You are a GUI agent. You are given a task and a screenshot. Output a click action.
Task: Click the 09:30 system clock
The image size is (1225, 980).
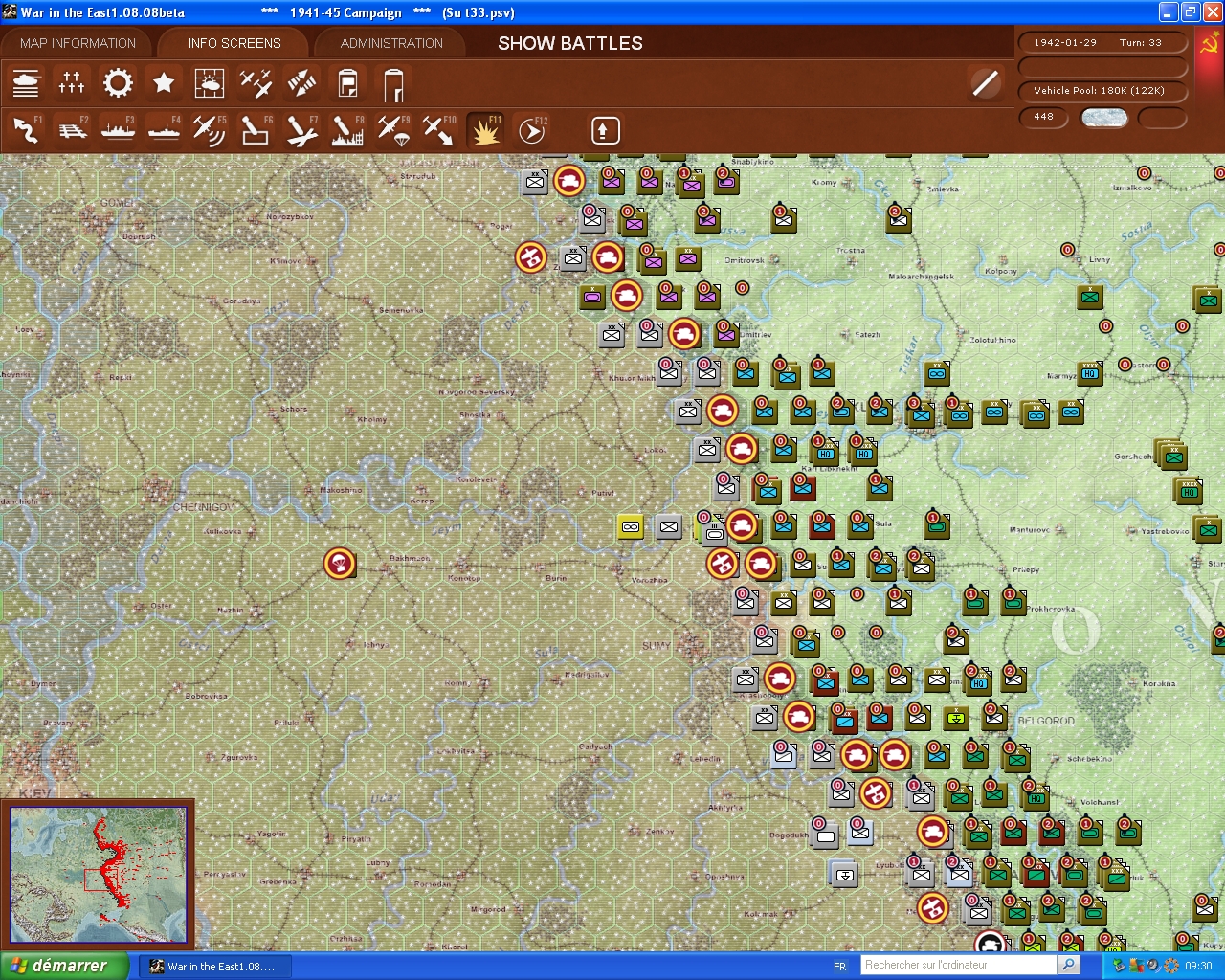pos(1198,967)
